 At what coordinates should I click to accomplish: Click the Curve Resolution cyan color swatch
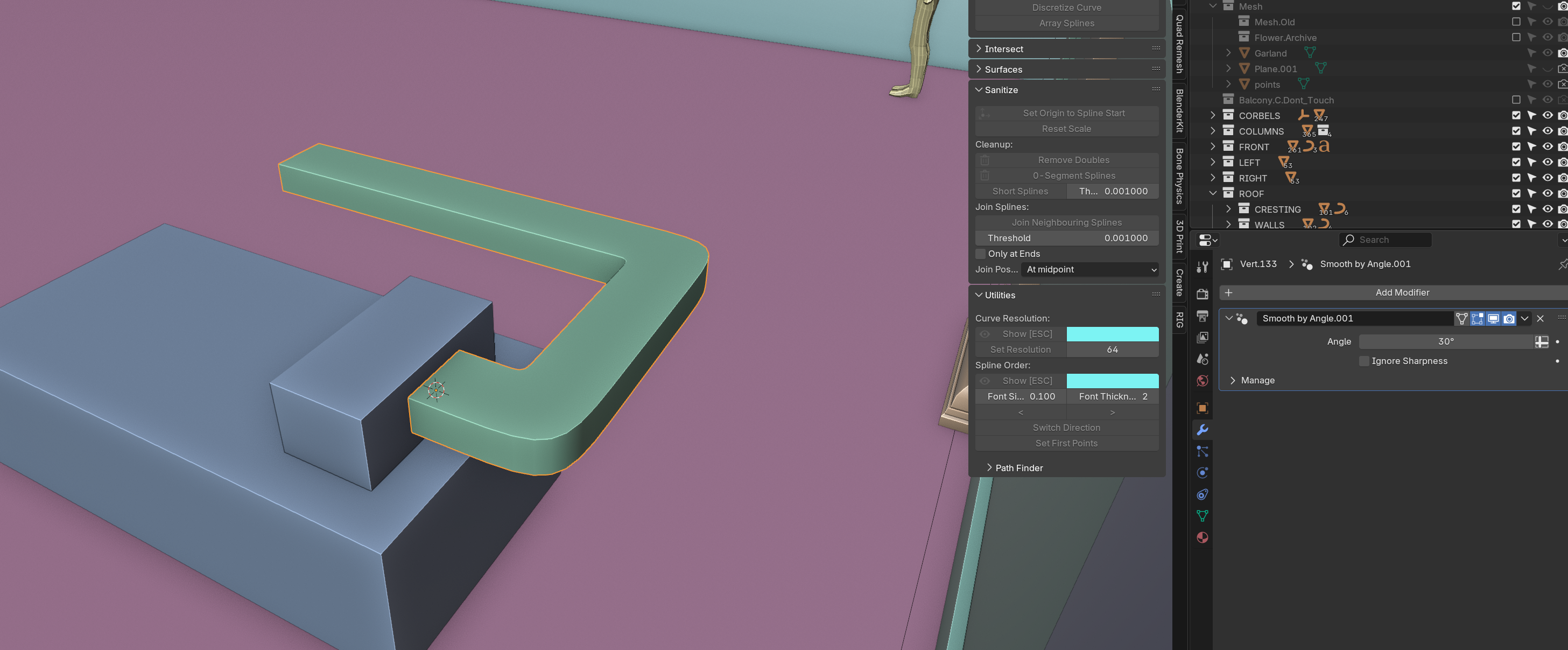[x=1112, y=334]
